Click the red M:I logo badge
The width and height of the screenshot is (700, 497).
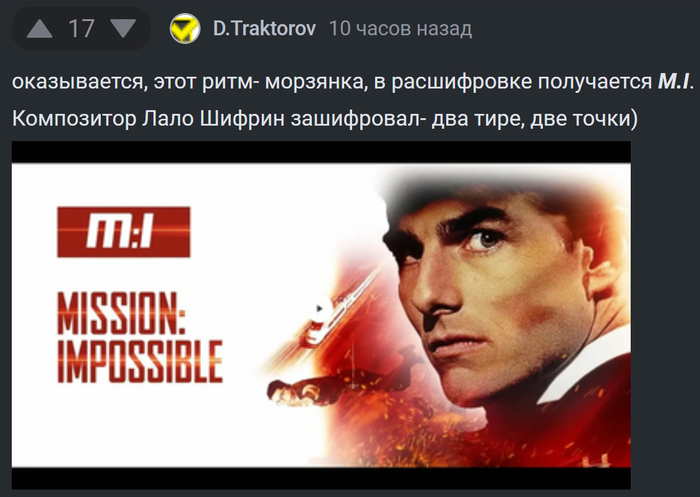(x=124, y=232)
